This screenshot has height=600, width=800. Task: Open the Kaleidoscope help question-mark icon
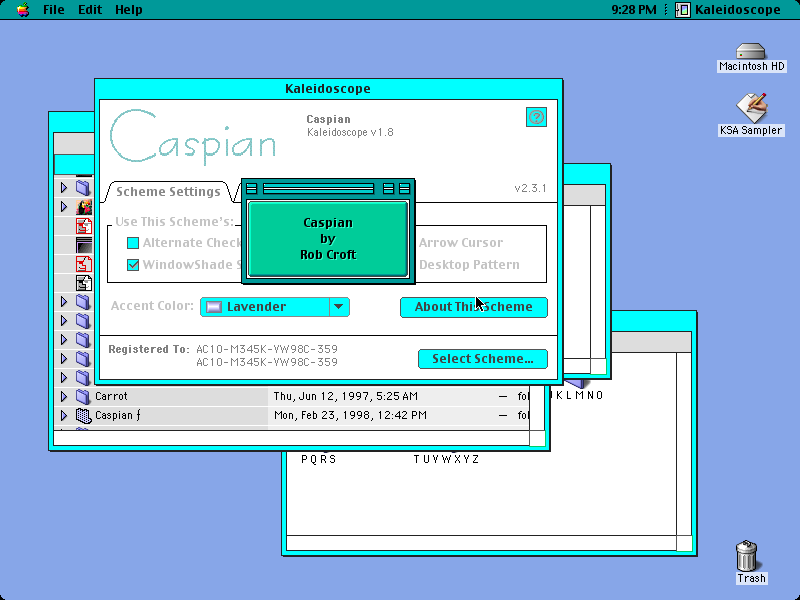point(536,117)
